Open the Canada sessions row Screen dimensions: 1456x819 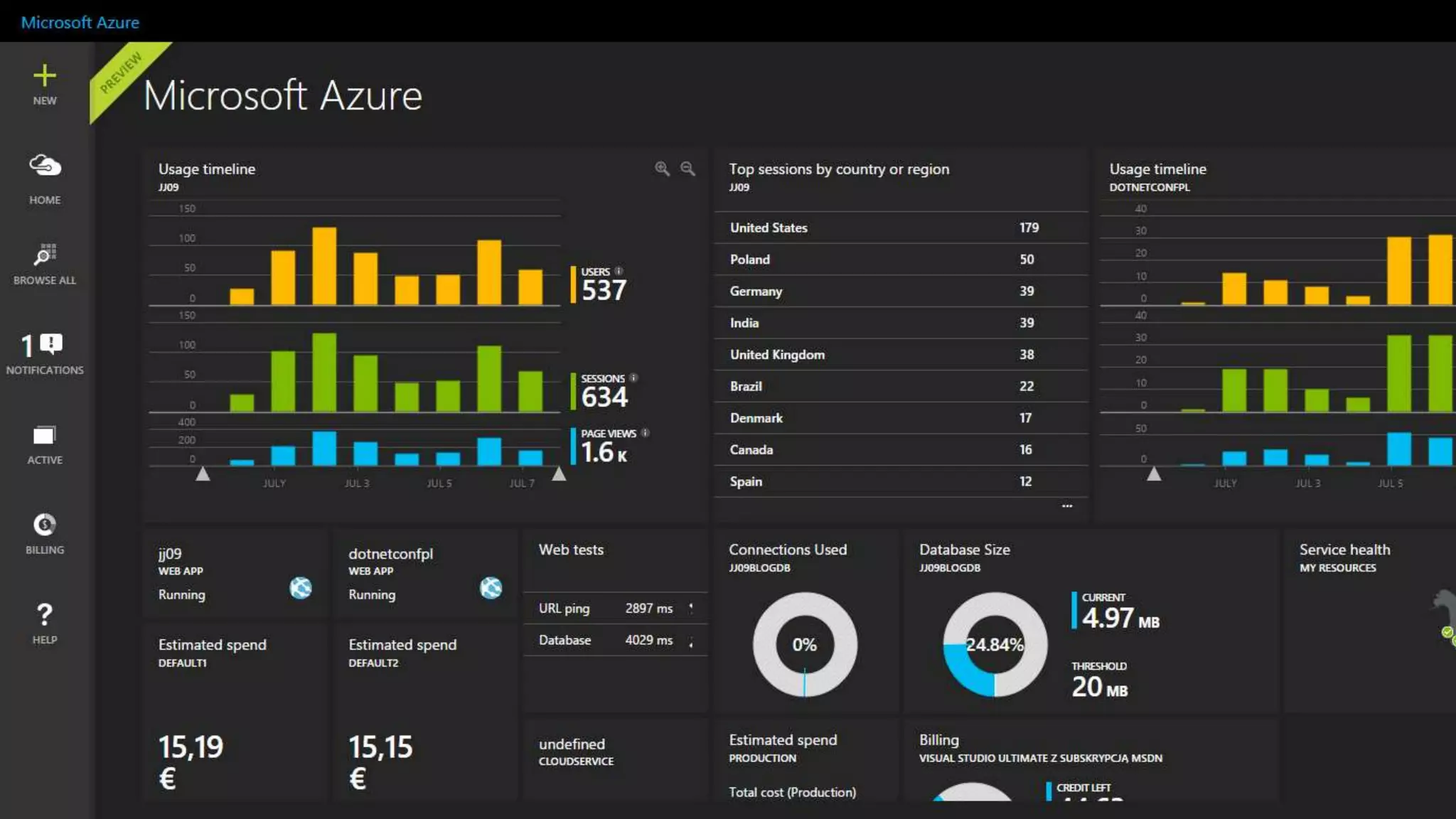click(x=901, y=449)
